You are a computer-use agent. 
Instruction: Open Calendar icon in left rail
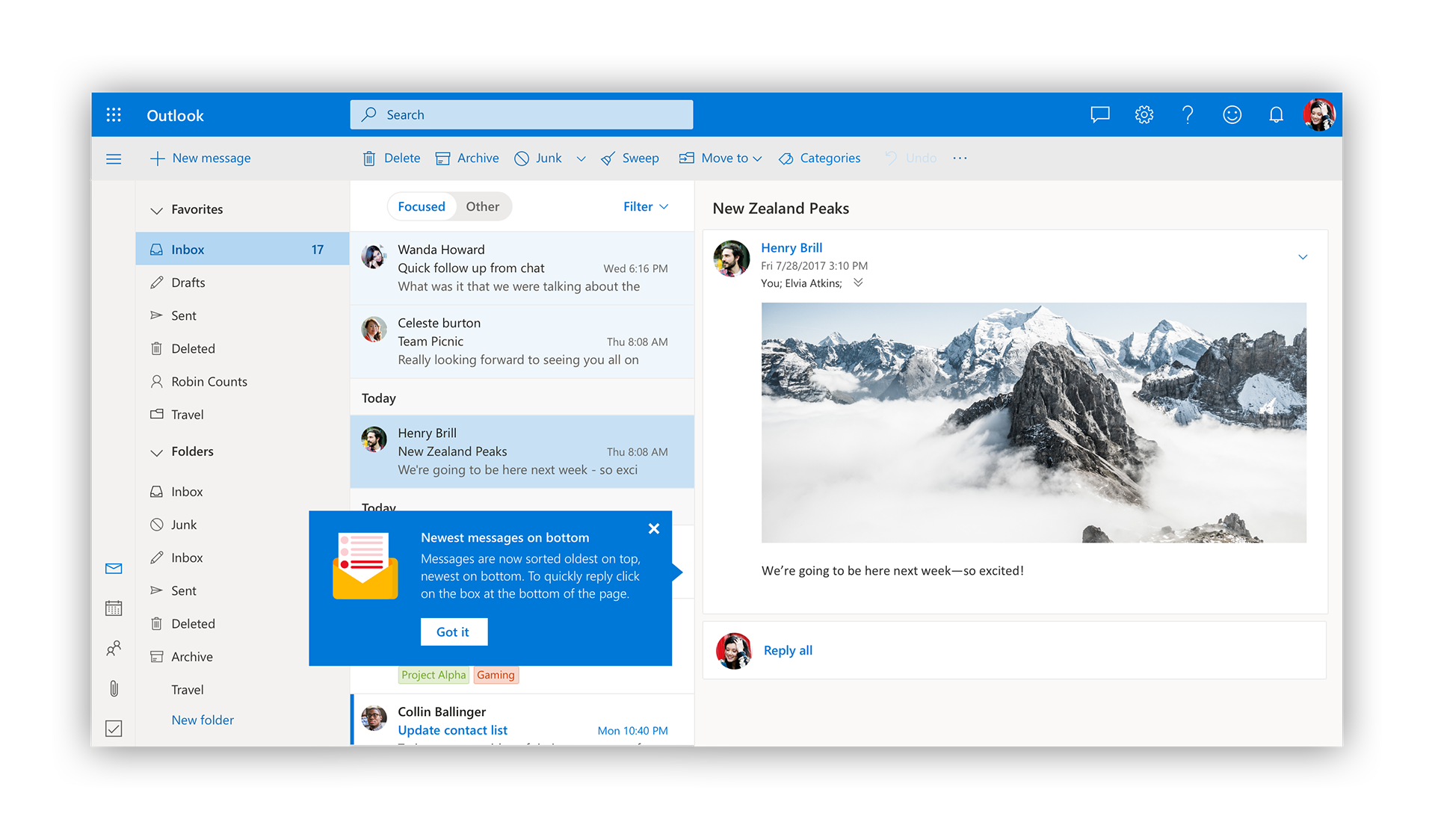pyautogui.click(x=114, y=608)
